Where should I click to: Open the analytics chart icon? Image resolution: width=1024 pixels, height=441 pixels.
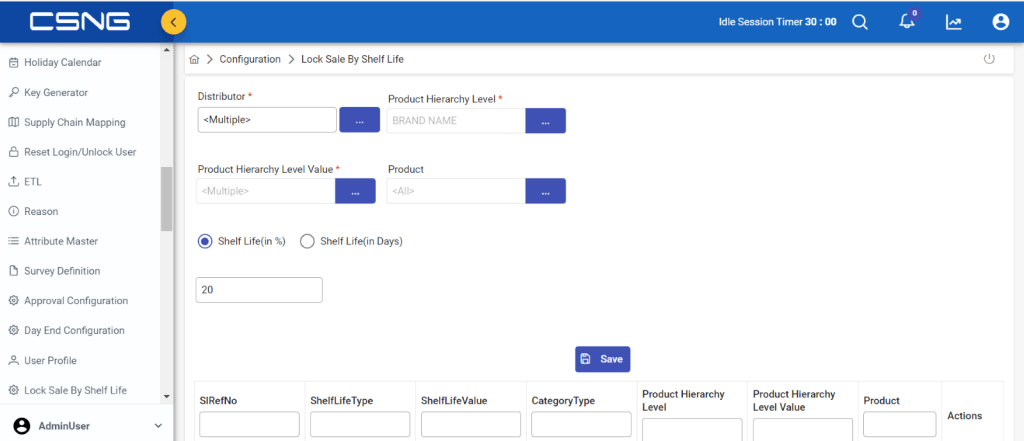coord(953,22)
